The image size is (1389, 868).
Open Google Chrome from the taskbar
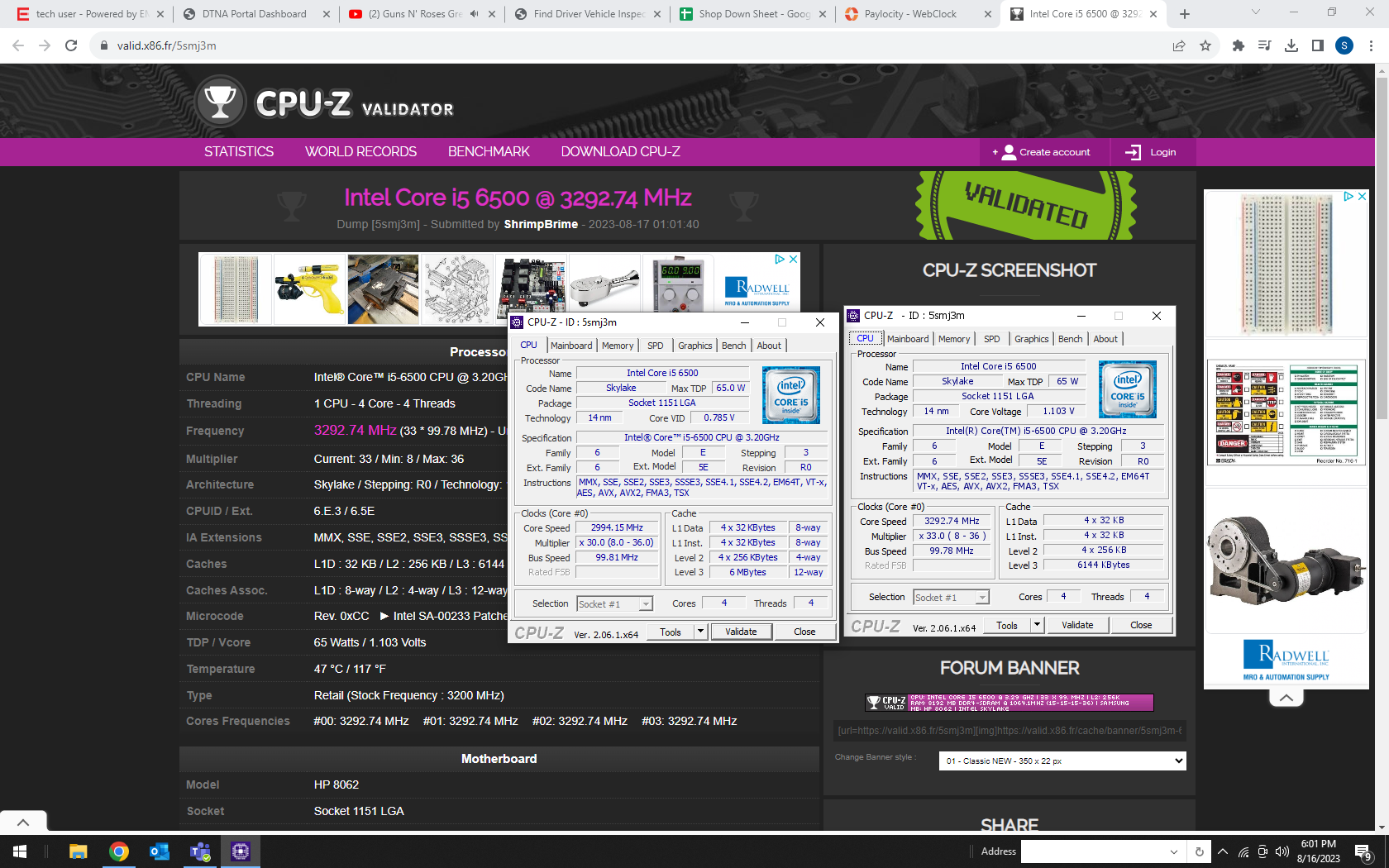pyautogui.click(x=119, y=851)
